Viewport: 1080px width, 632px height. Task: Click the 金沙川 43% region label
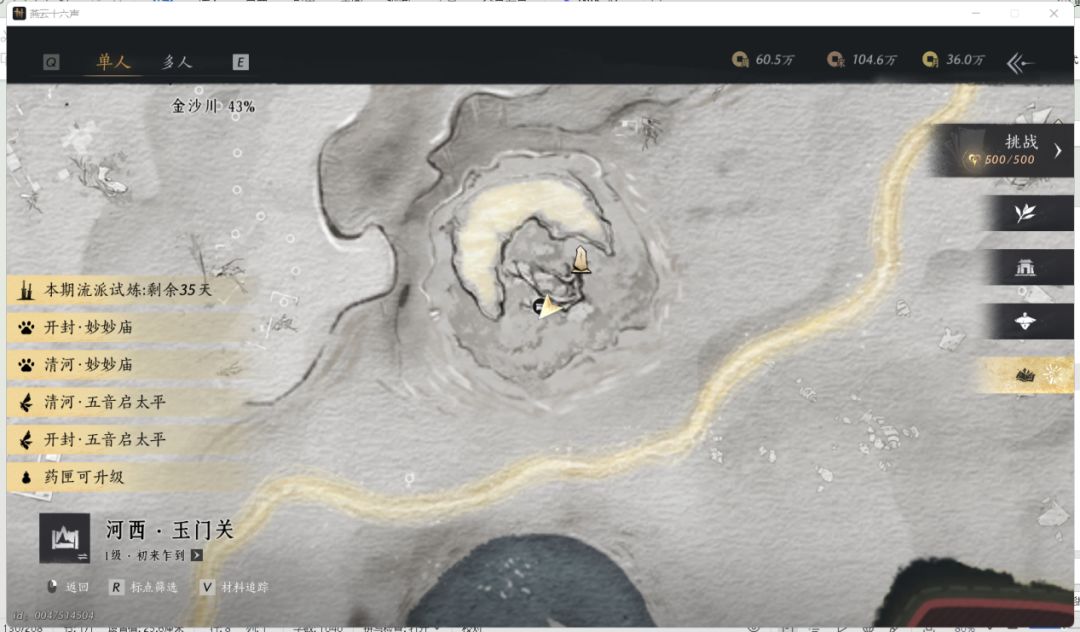point(213,106)
